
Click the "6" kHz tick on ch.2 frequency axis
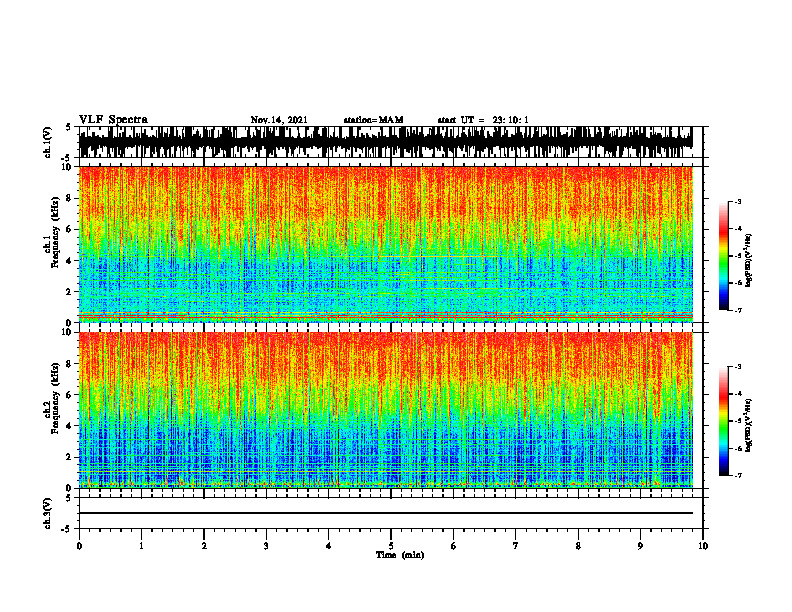click(69, 395)
